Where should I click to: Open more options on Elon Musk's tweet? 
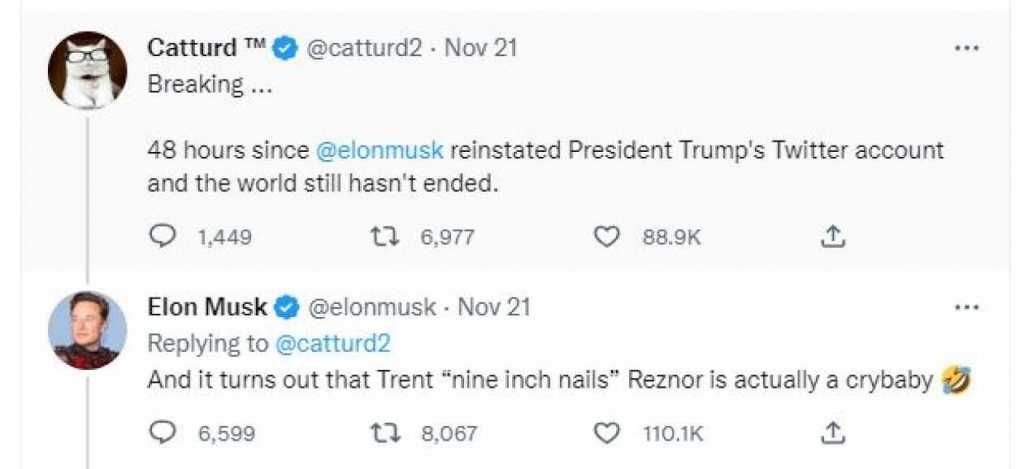966,306
